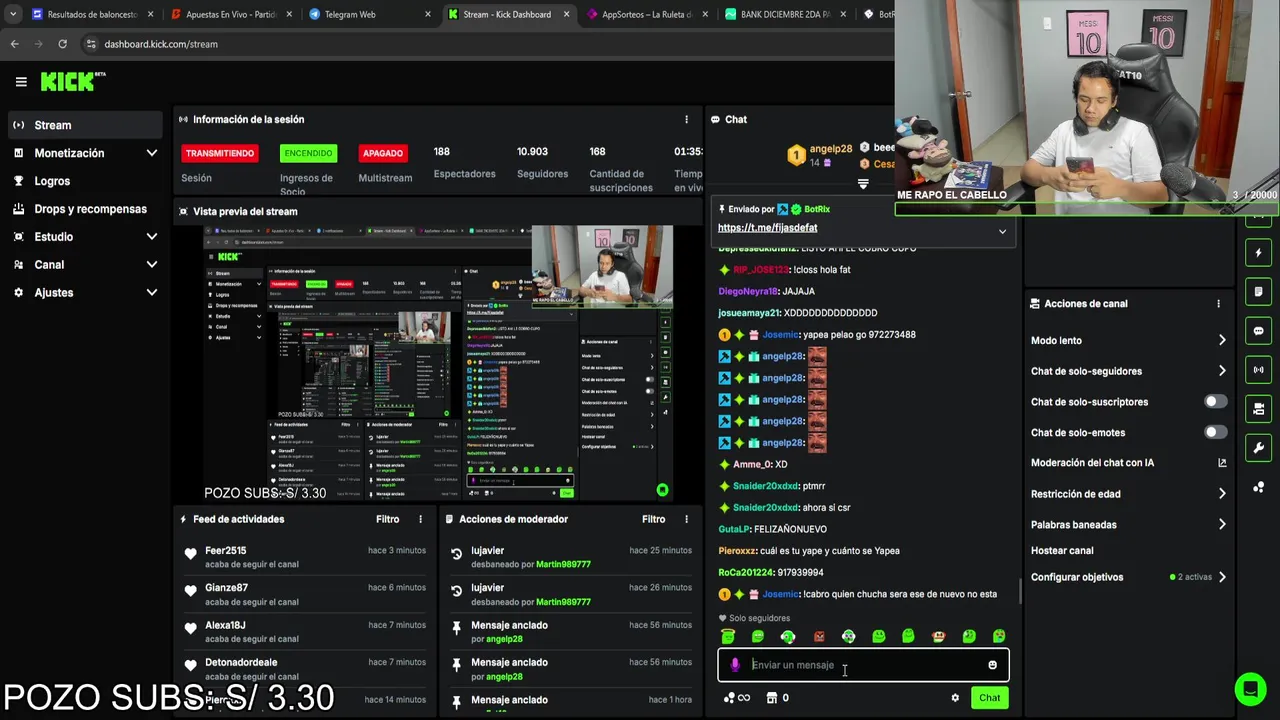Click the channel points infinity icon
The image size is (1280, 720).
pos(737,698)
